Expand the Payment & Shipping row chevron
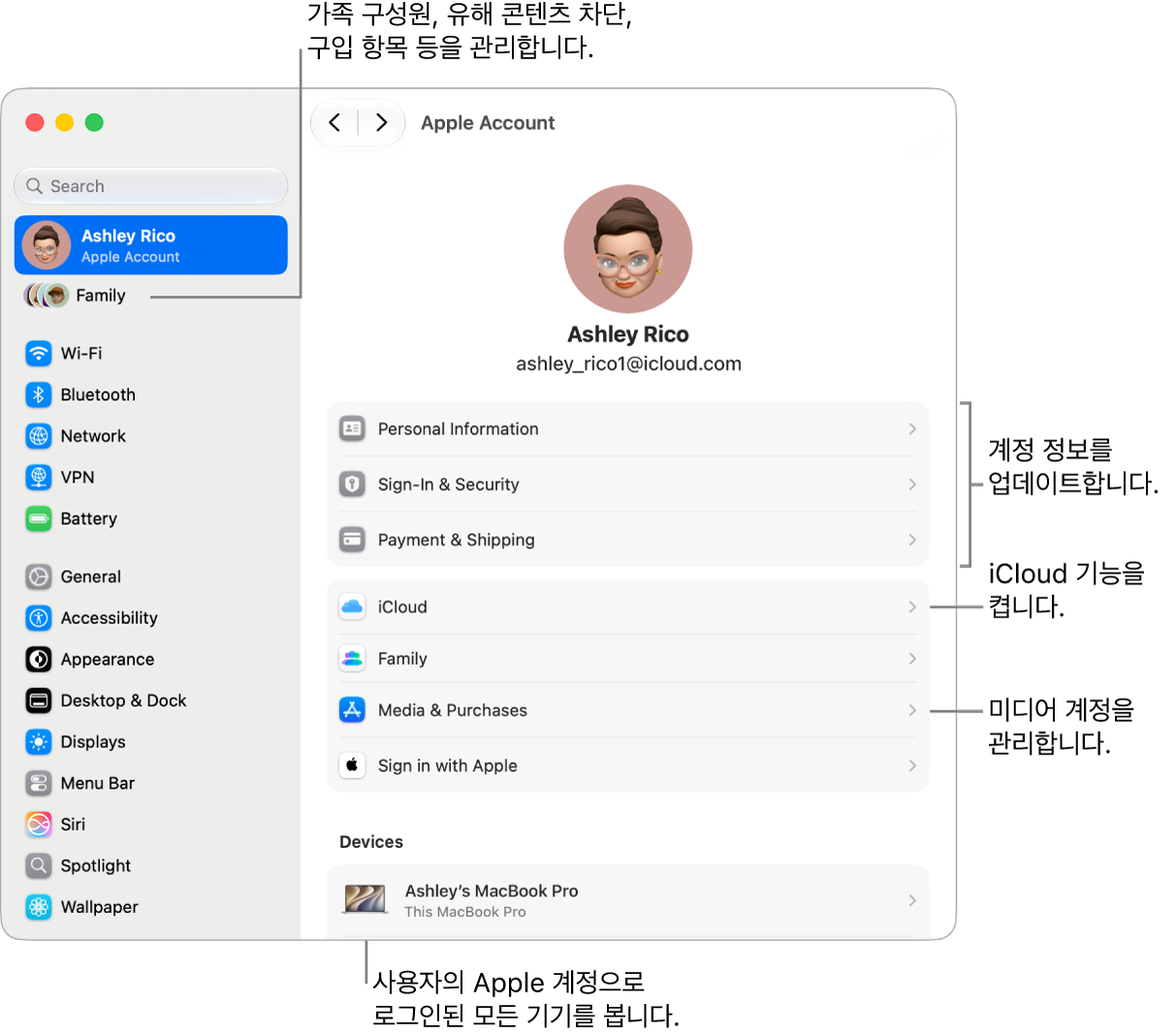 click(912, 540)
